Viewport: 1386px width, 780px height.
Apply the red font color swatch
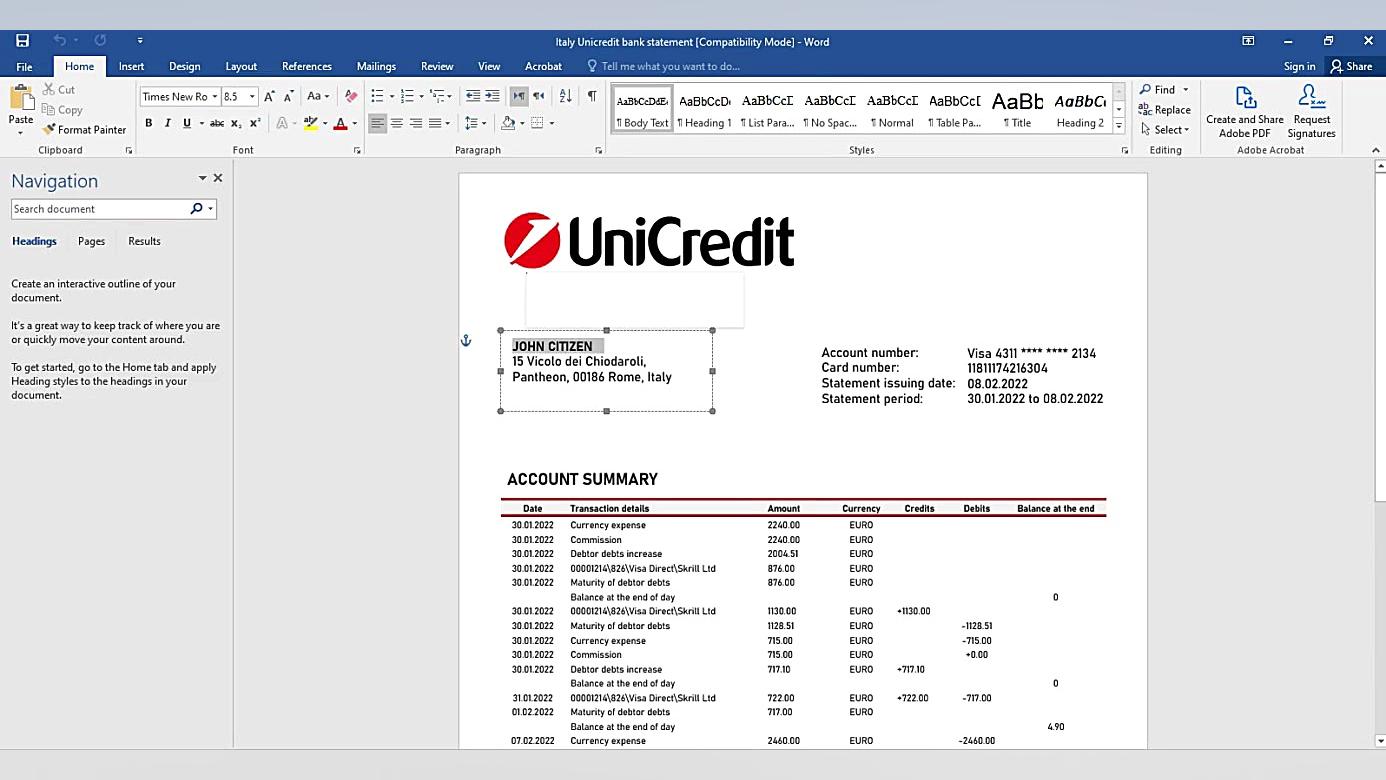coord(340,123)
